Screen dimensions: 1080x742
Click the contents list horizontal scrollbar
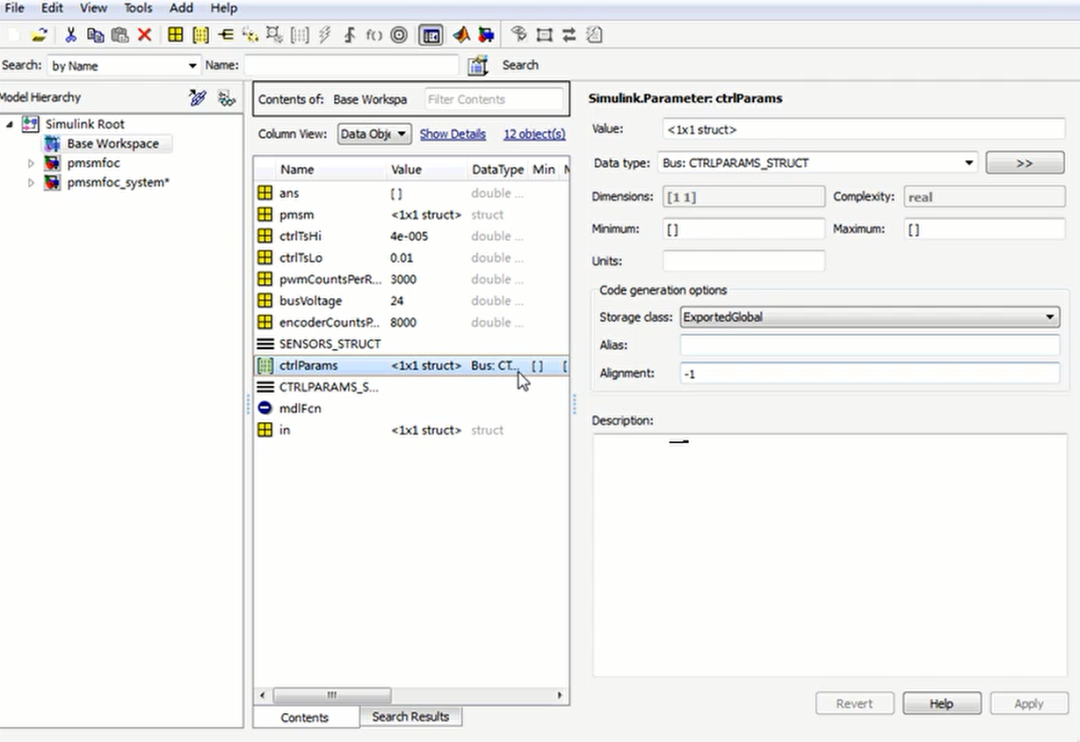[x=330, y=695]
